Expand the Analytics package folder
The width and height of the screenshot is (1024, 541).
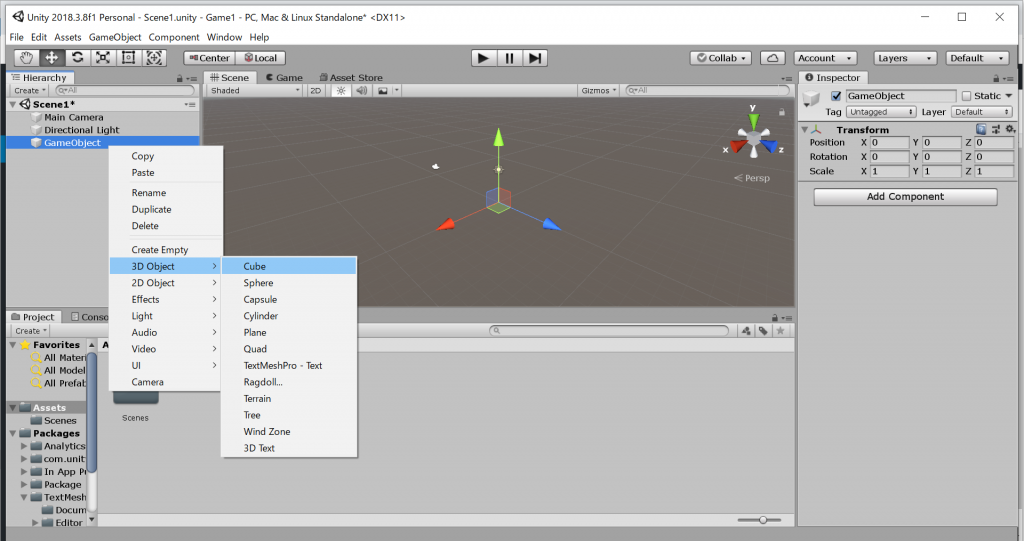(25, 446)
